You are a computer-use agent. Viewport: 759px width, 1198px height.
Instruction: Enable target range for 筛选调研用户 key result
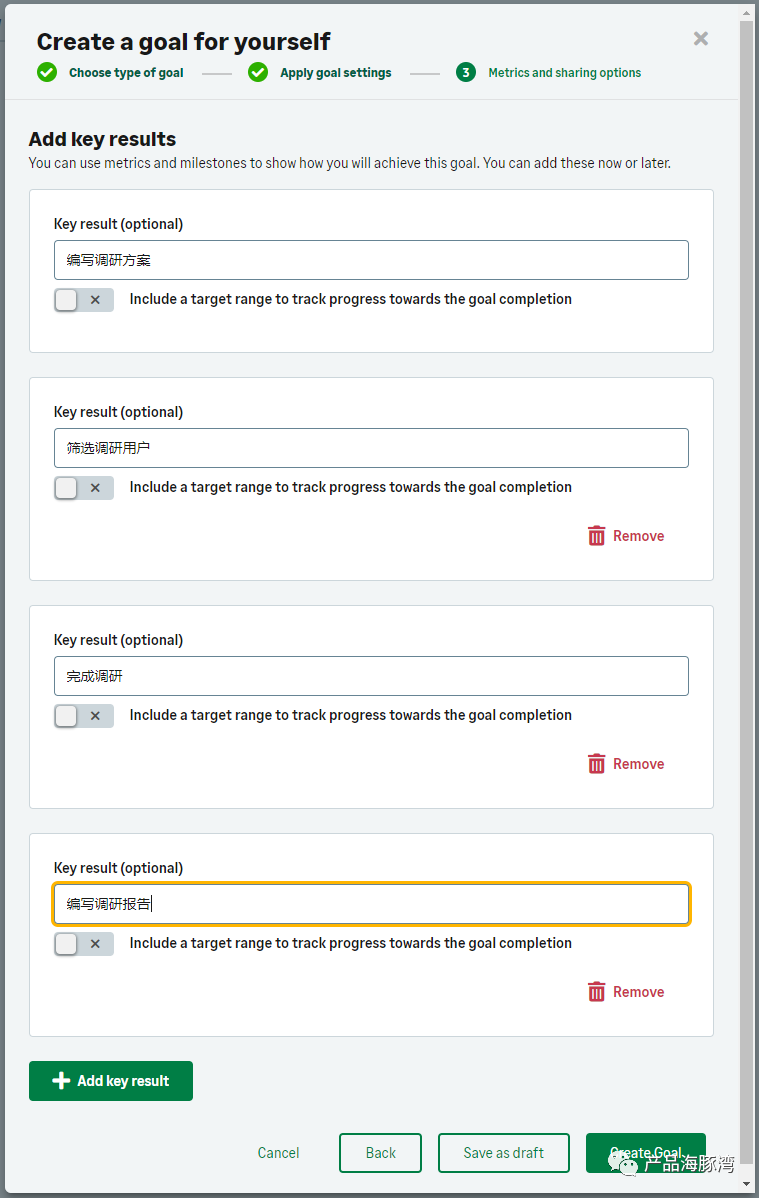click(x=84, y=487)
